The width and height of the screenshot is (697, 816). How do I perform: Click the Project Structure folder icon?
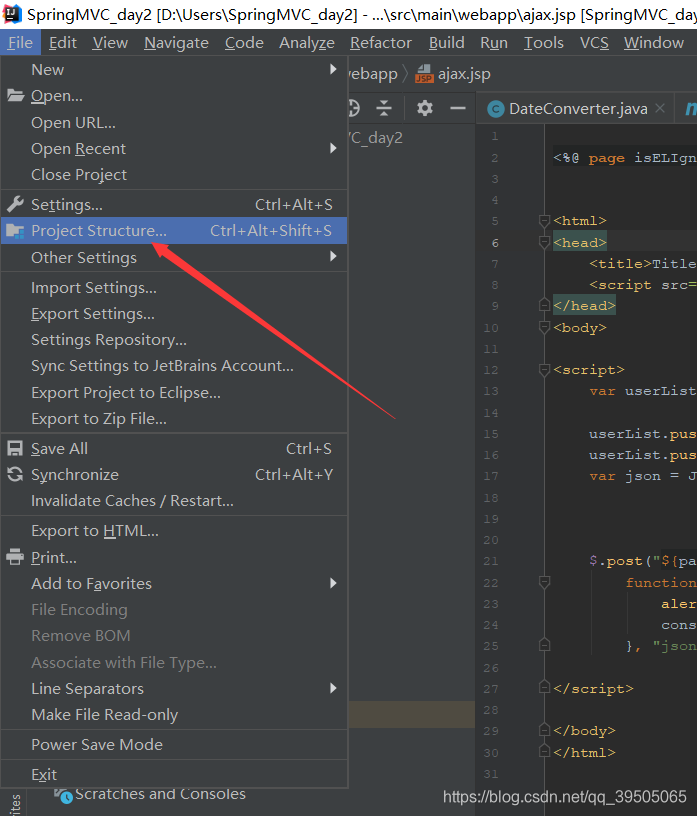tap(15, 231)
